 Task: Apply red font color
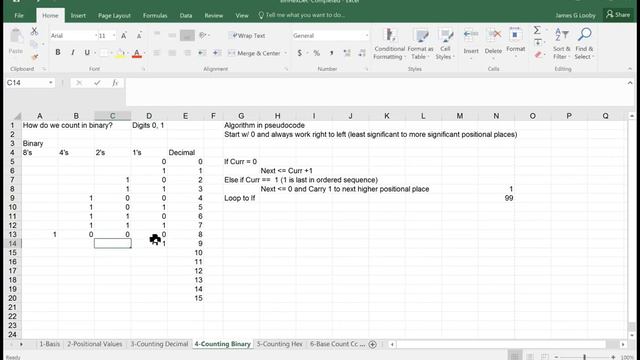pos(137,53)
